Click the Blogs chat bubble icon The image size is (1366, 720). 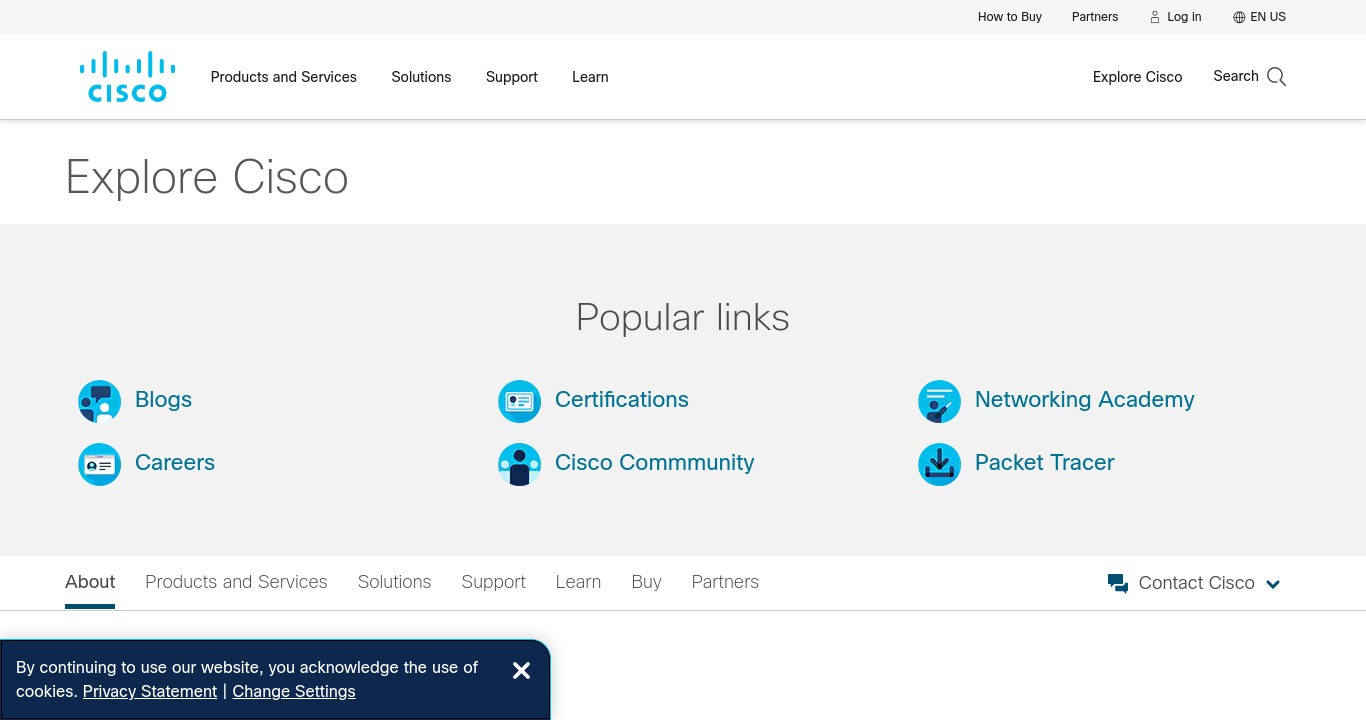click(x=100, y=402)
